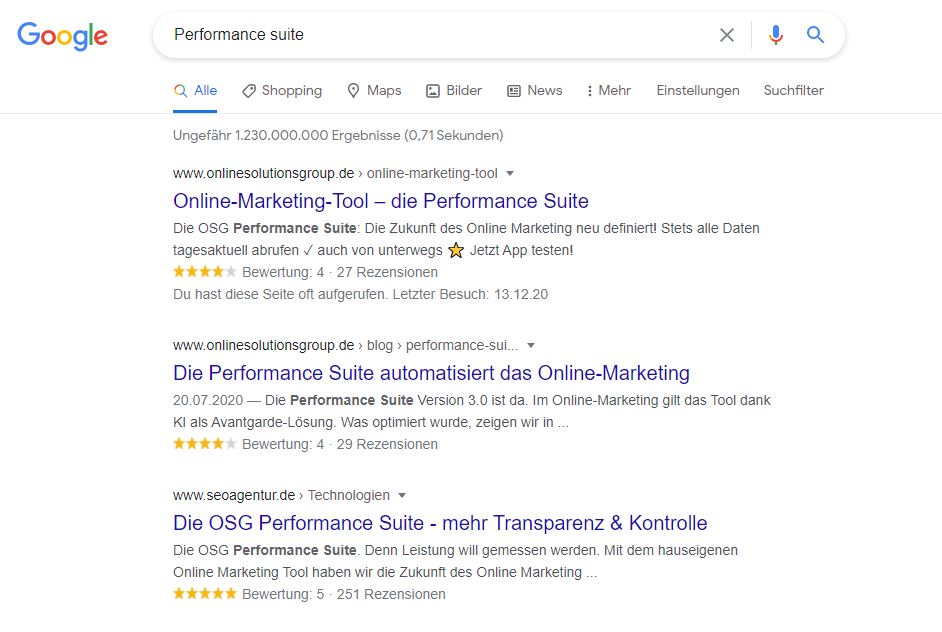Image resolution: width=942 pixels, height=632 pixels.
Task: Switch to the Bilder tab
Action: [x=454, y=91]
